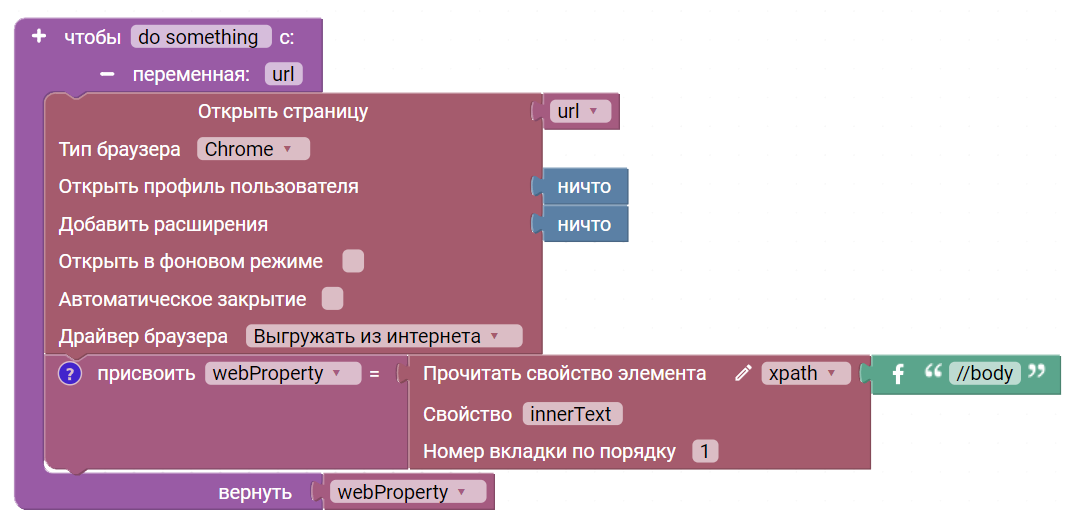This screenshot has width=1073, height=525.
Task: Edit the tab number field '1'
Action: tap(706, 452)
